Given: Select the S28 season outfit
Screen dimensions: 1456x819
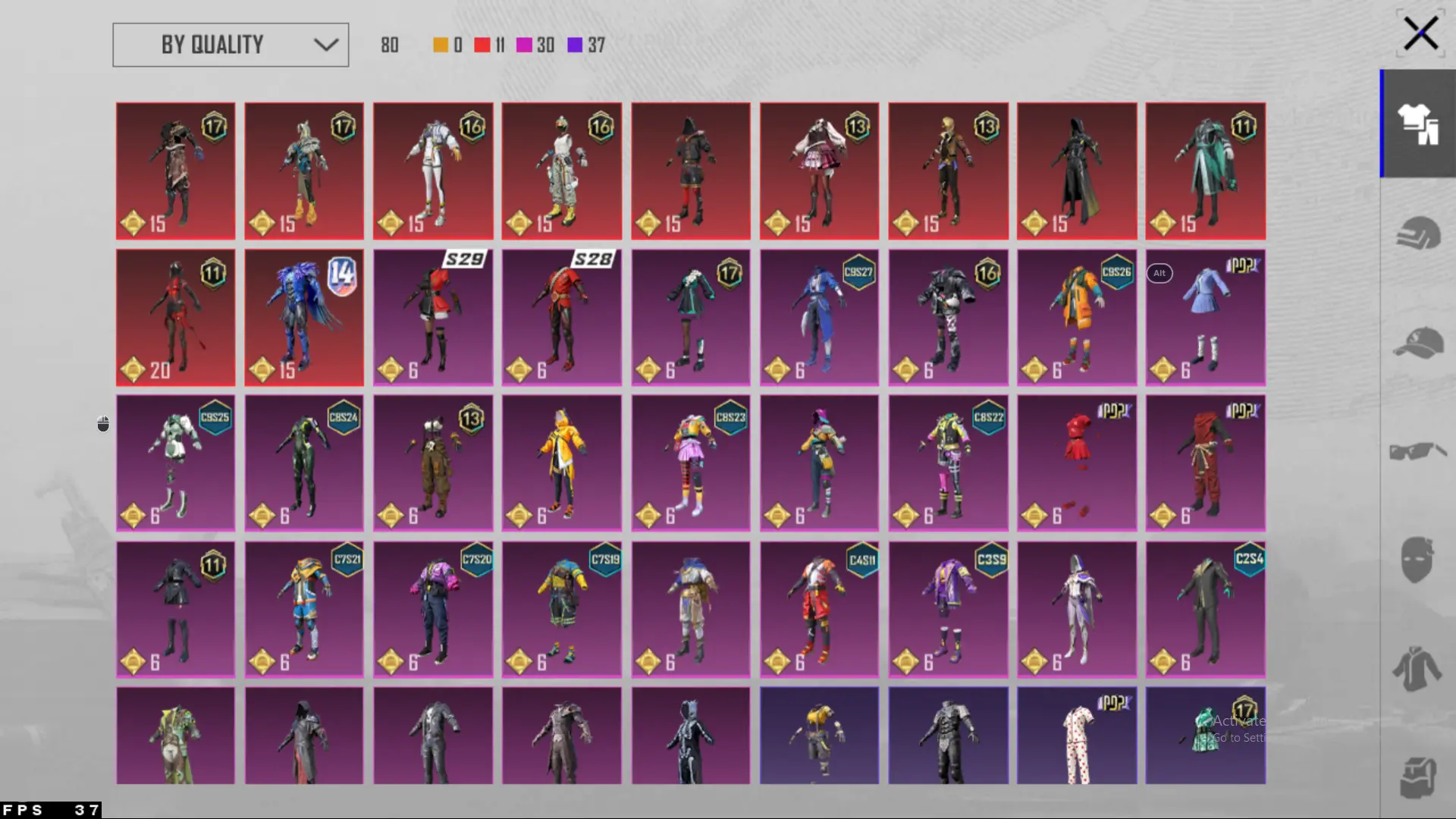Looking at the screenshot, I should [561, 318].
